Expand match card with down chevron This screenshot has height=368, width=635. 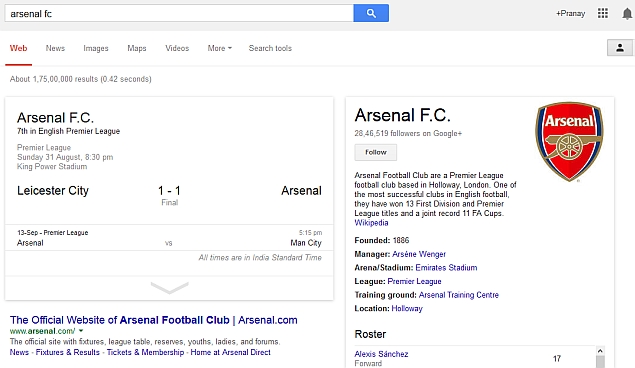(169, 287)
